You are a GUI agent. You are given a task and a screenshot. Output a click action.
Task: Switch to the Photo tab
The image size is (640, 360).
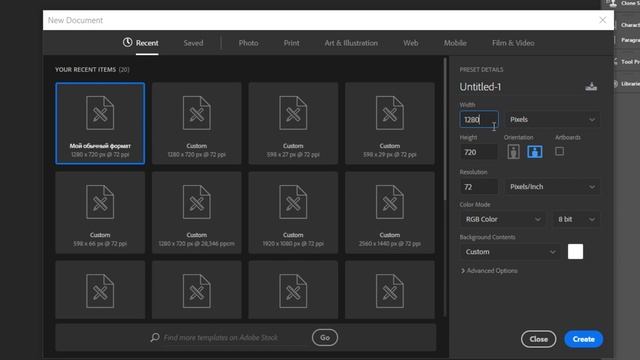coord(248,43)
